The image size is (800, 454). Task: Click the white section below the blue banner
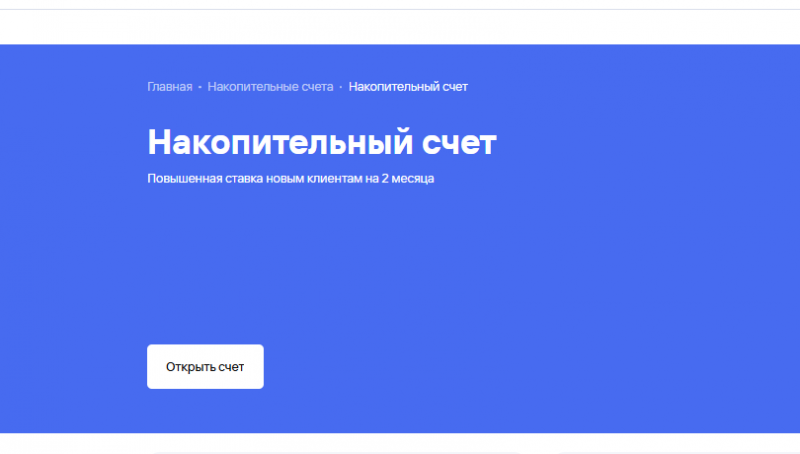tap(400, 444)
